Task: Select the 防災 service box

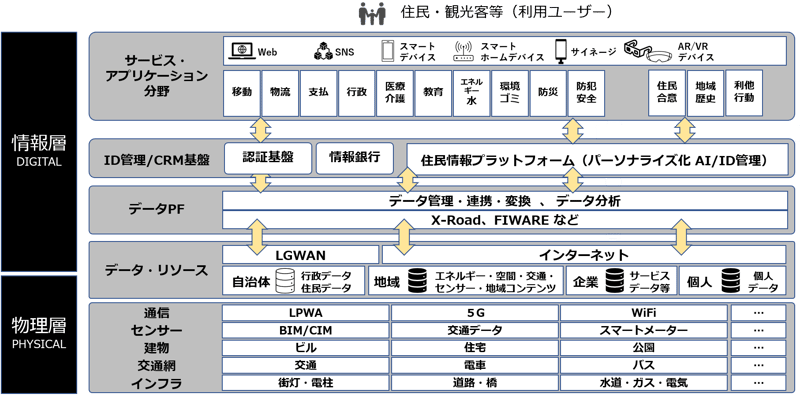Action: click(548, 93)
